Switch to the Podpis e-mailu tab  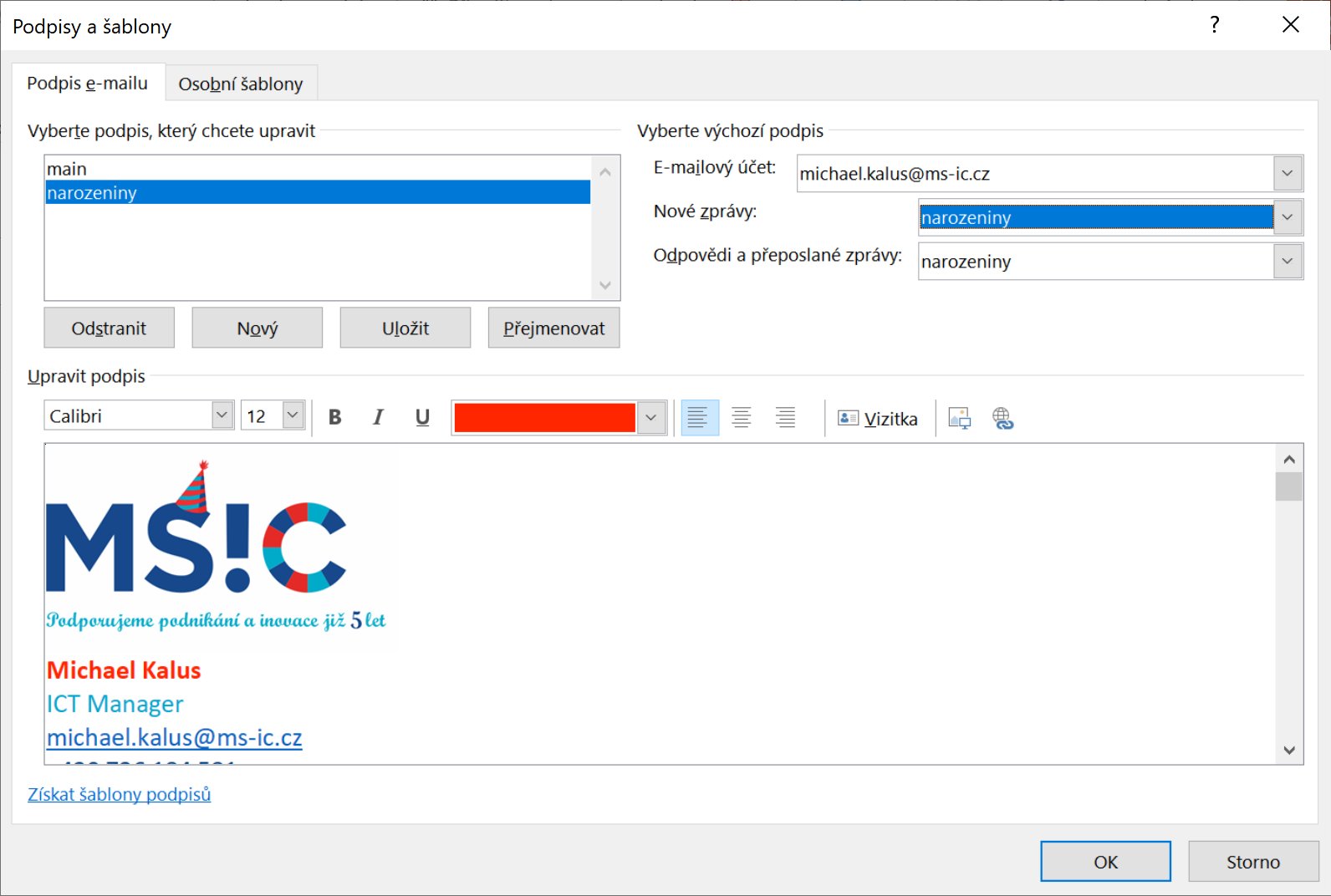click(88, 83)
